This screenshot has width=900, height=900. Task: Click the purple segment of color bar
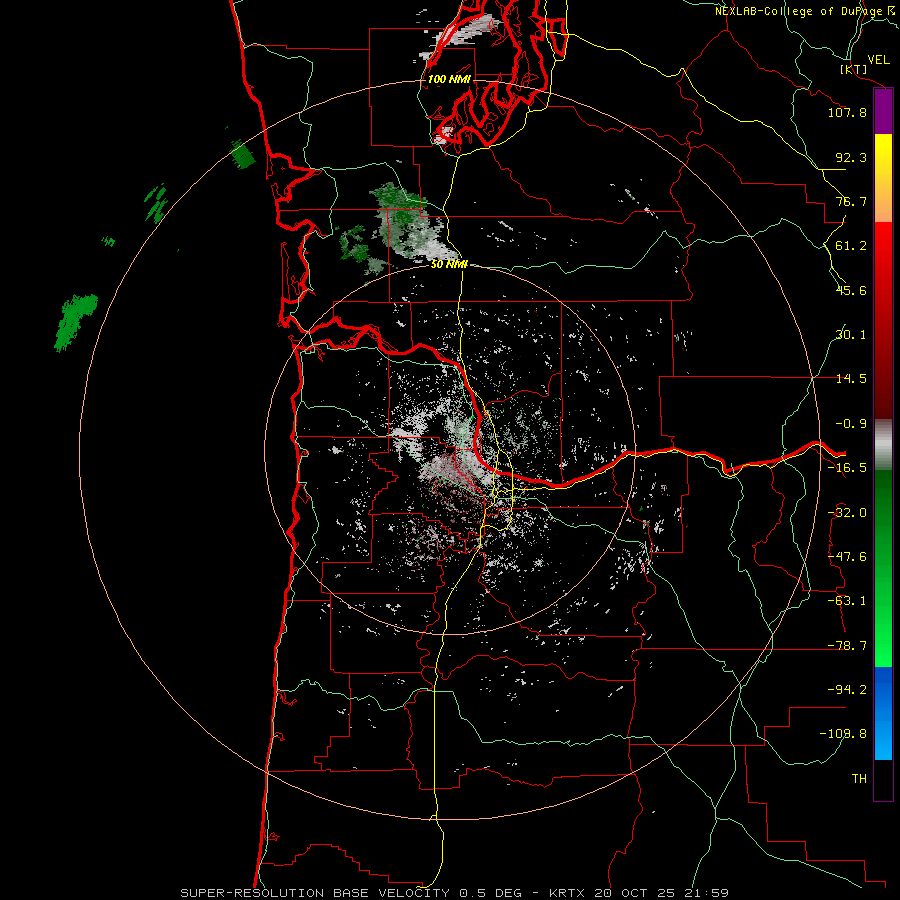pos(883,112)
